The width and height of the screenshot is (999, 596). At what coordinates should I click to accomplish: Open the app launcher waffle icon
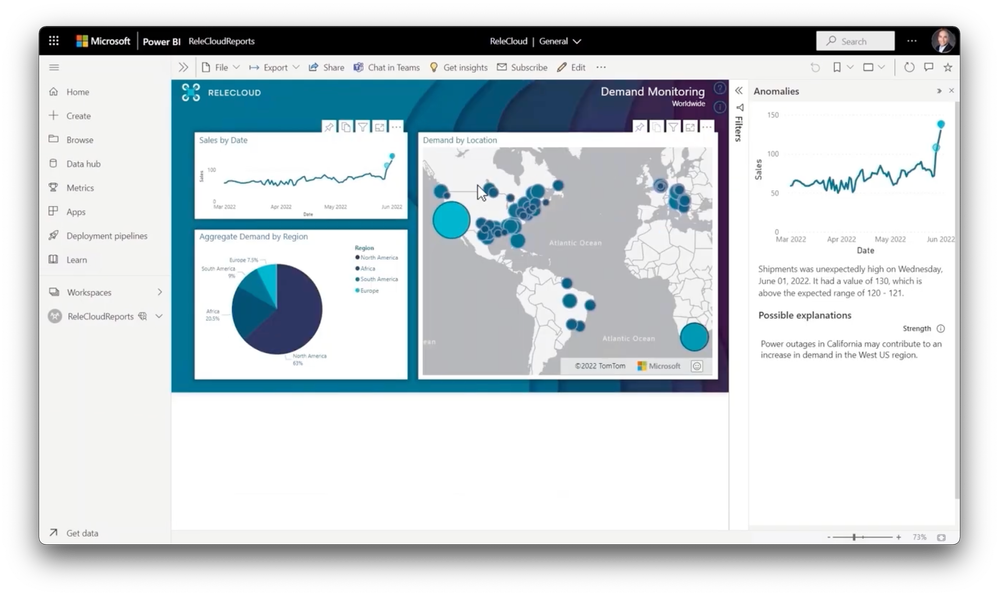pos(54,41)
